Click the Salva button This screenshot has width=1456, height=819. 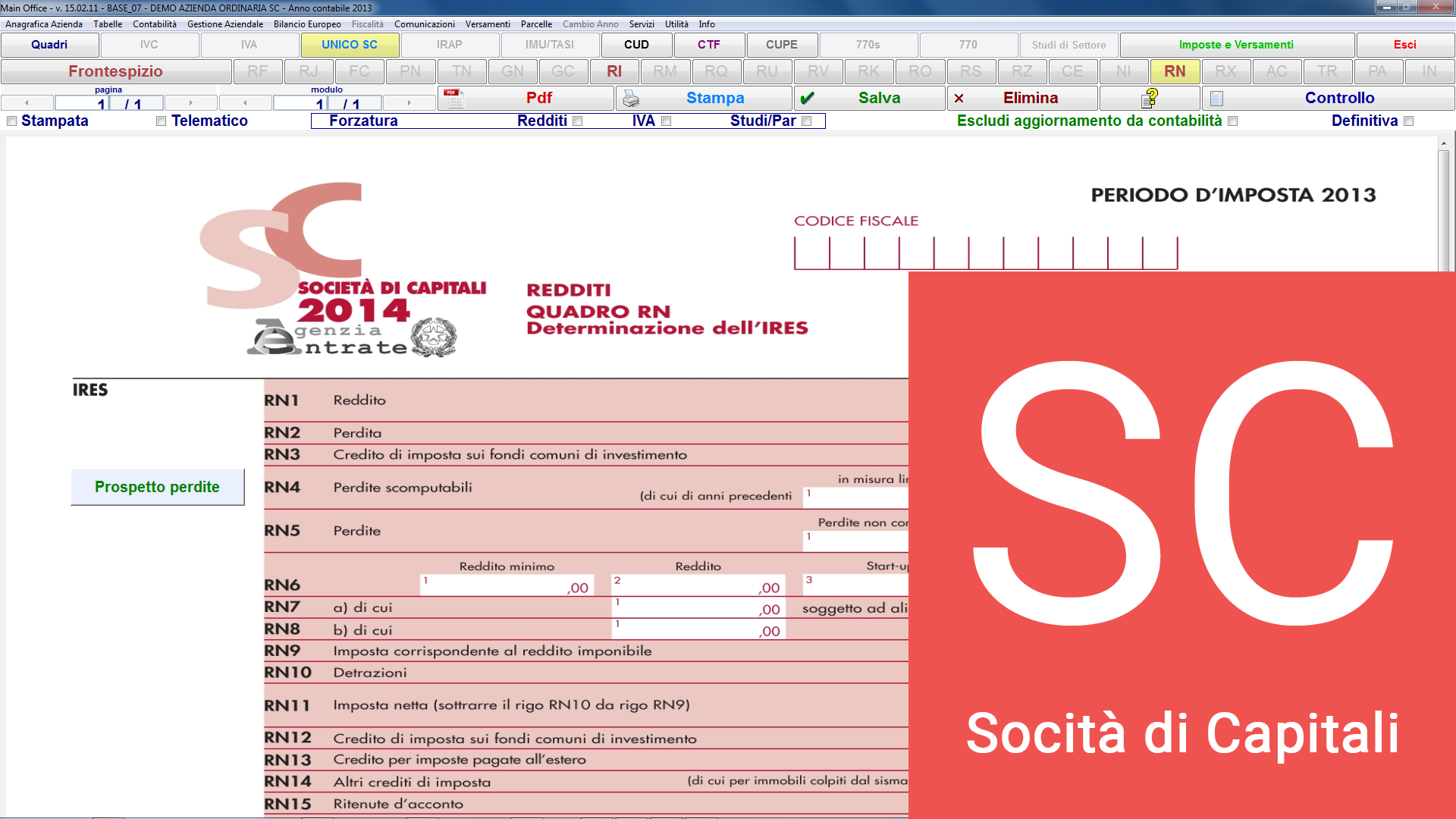click(x=870, y=98)
